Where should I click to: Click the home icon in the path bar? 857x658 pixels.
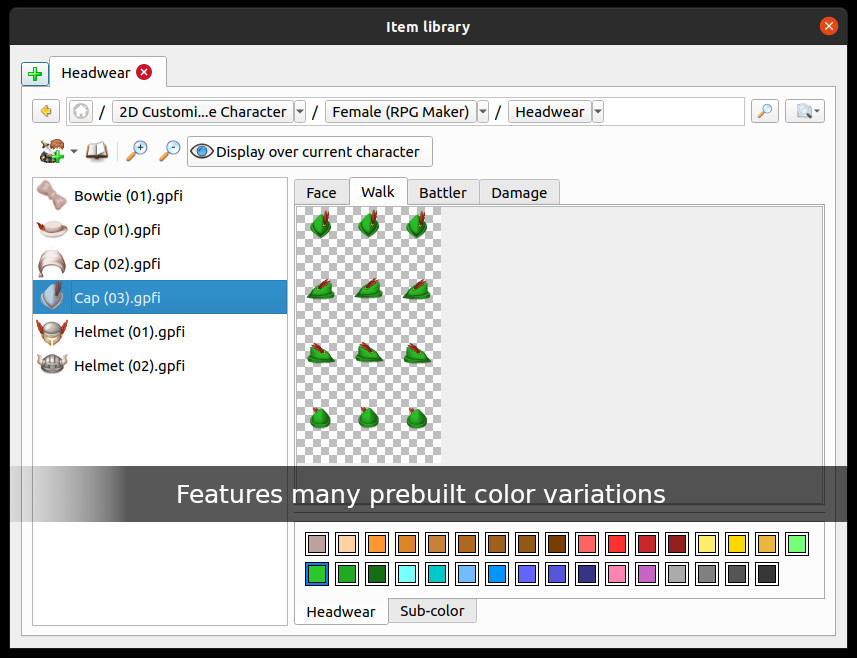click(80, 110)
